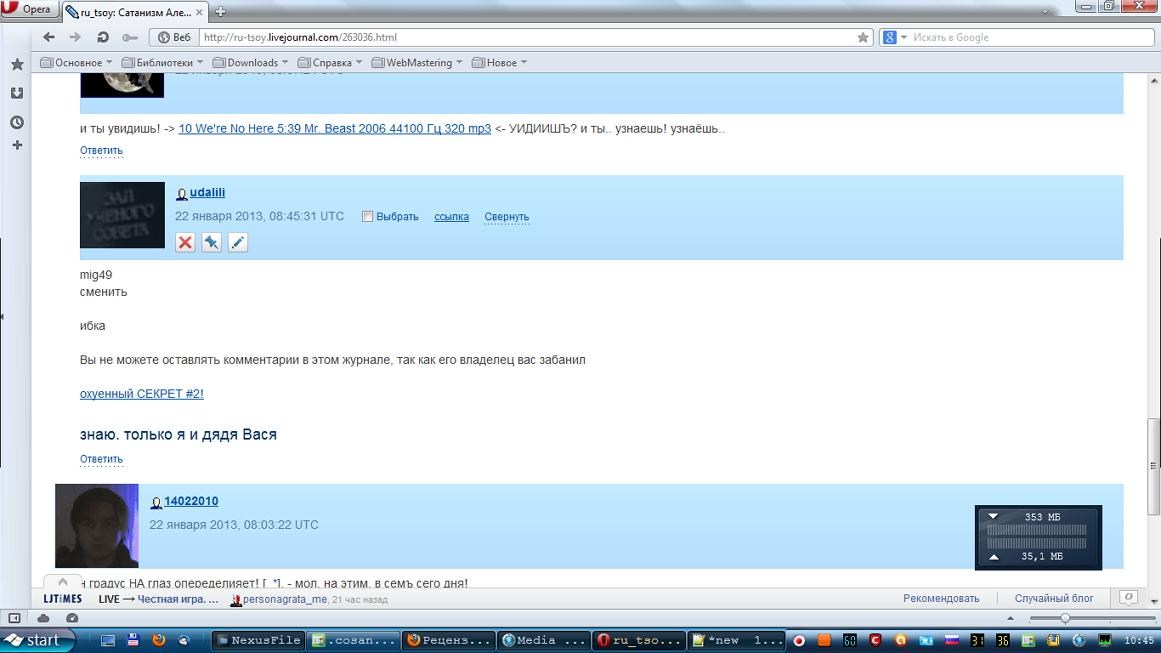Open the Opera main menu

click(x=27, y=9)
